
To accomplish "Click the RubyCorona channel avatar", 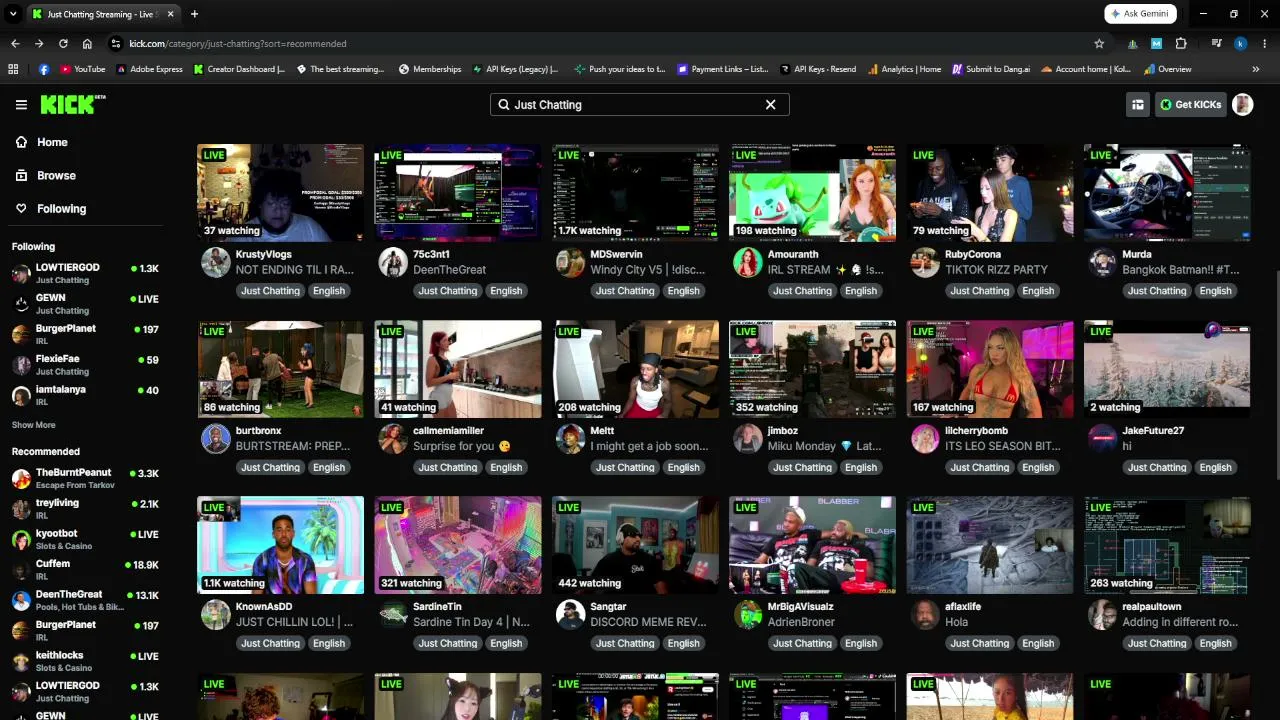I will pos(925,262).
